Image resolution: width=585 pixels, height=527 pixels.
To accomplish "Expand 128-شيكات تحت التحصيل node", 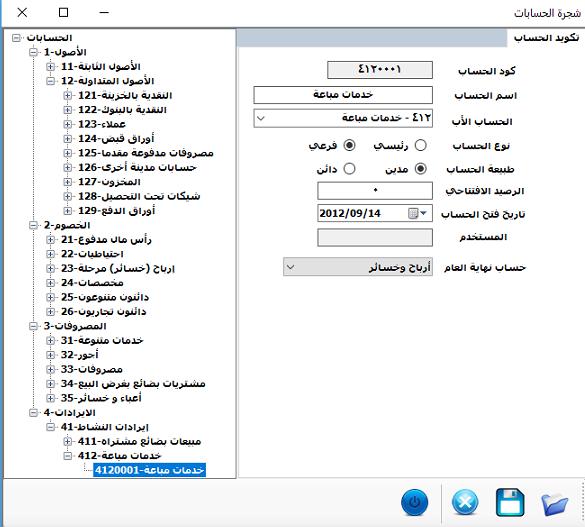I will click(x=68, y=196).
